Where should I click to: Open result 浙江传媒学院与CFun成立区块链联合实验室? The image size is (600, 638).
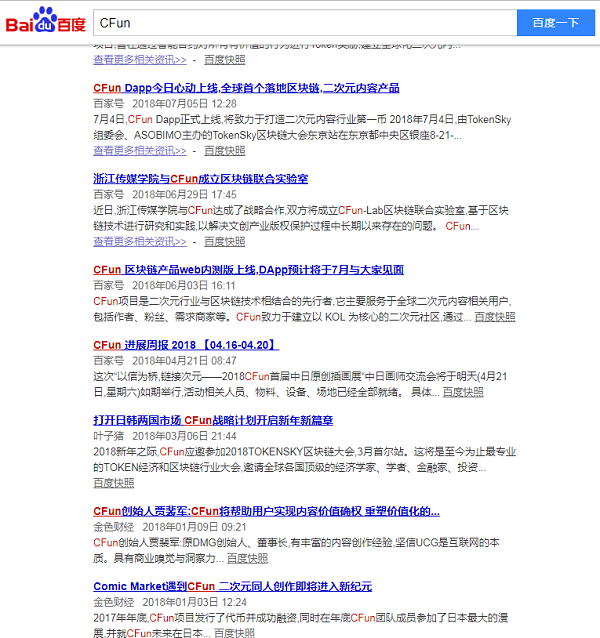[x=201, y=179]
